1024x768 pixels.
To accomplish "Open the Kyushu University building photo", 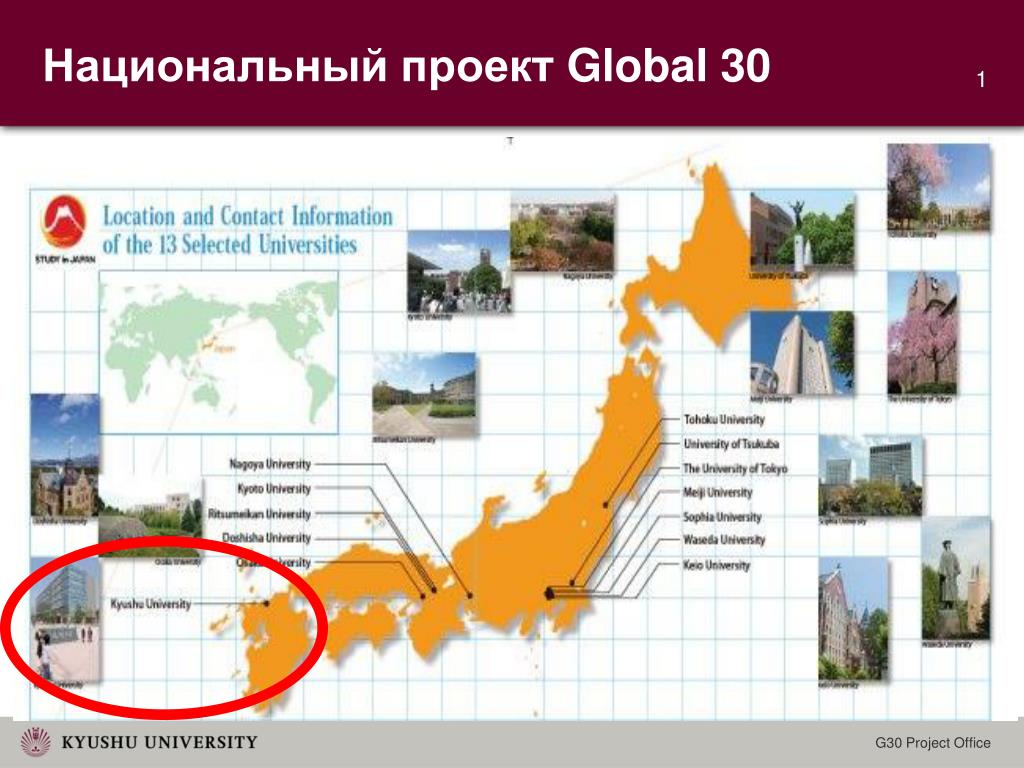I will pyautogui.click(x=65, y=618).
